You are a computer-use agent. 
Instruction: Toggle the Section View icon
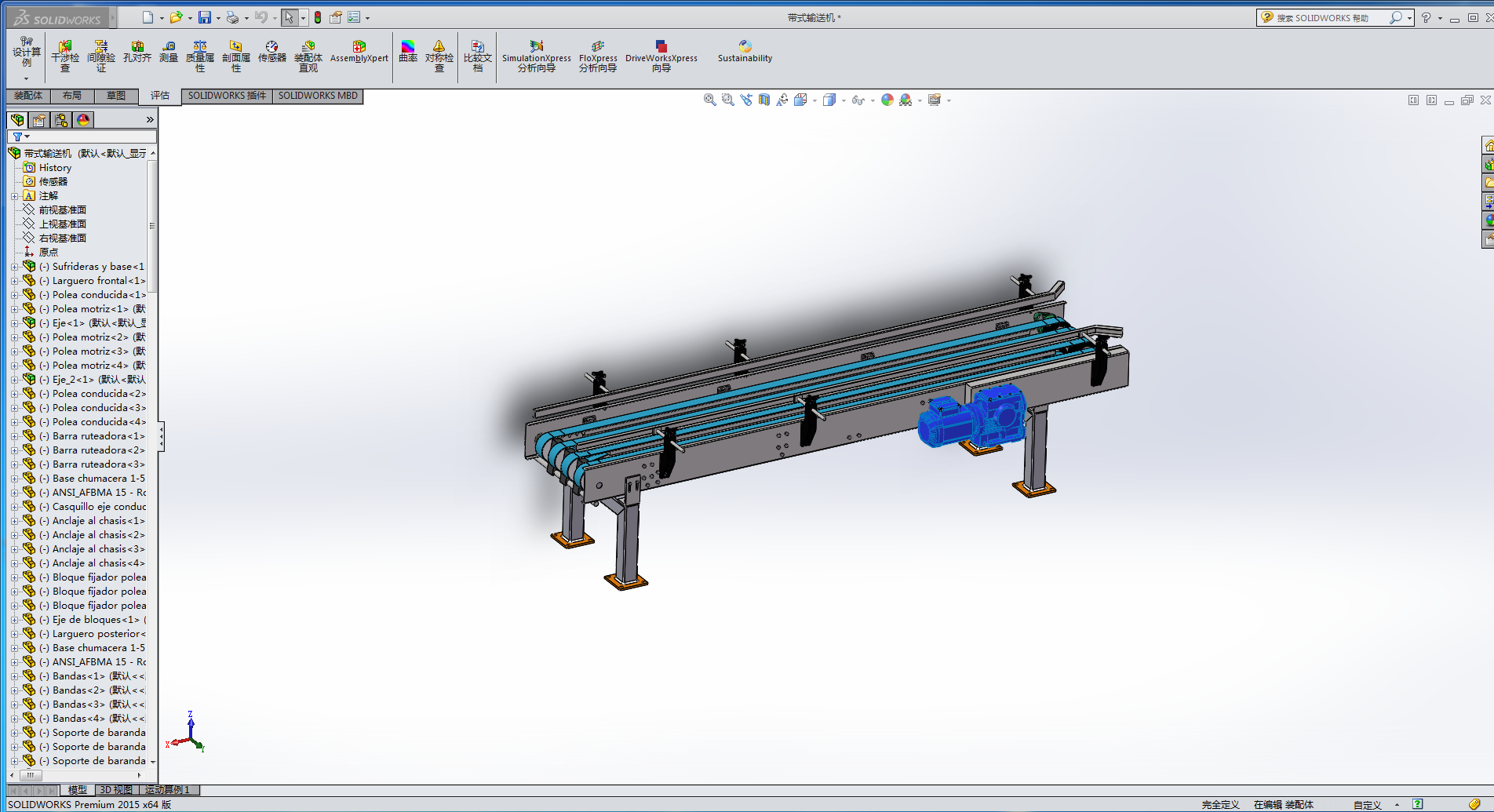pos(763,100)
